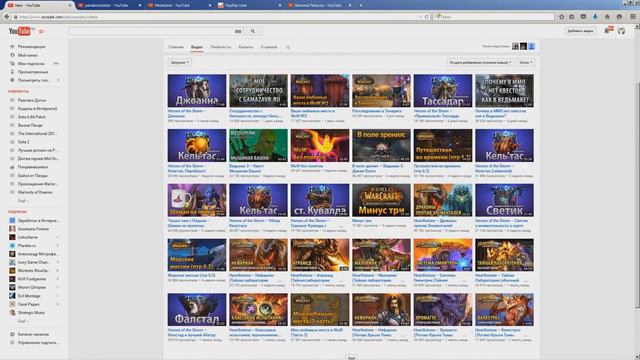
Task: Open the second related channel avatar
Action: (523, 47)
